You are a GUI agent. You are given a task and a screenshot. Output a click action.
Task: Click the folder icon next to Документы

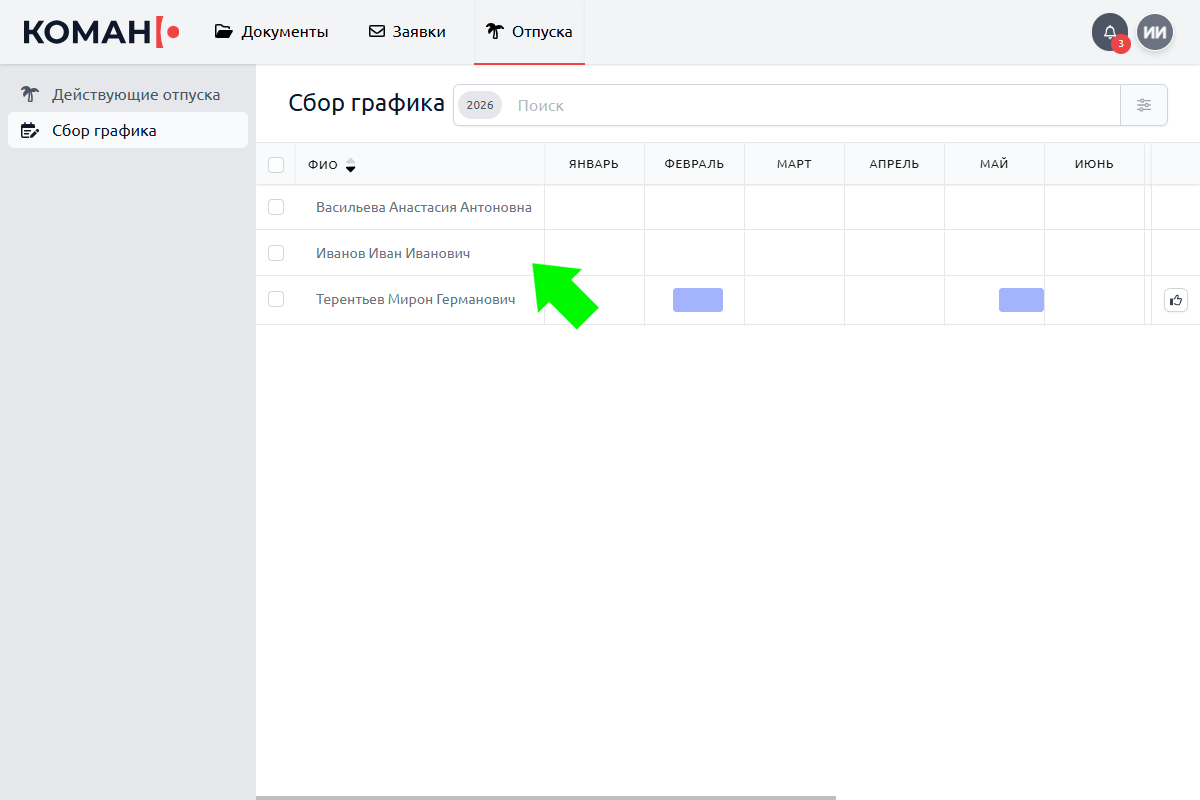click(224, 32)
